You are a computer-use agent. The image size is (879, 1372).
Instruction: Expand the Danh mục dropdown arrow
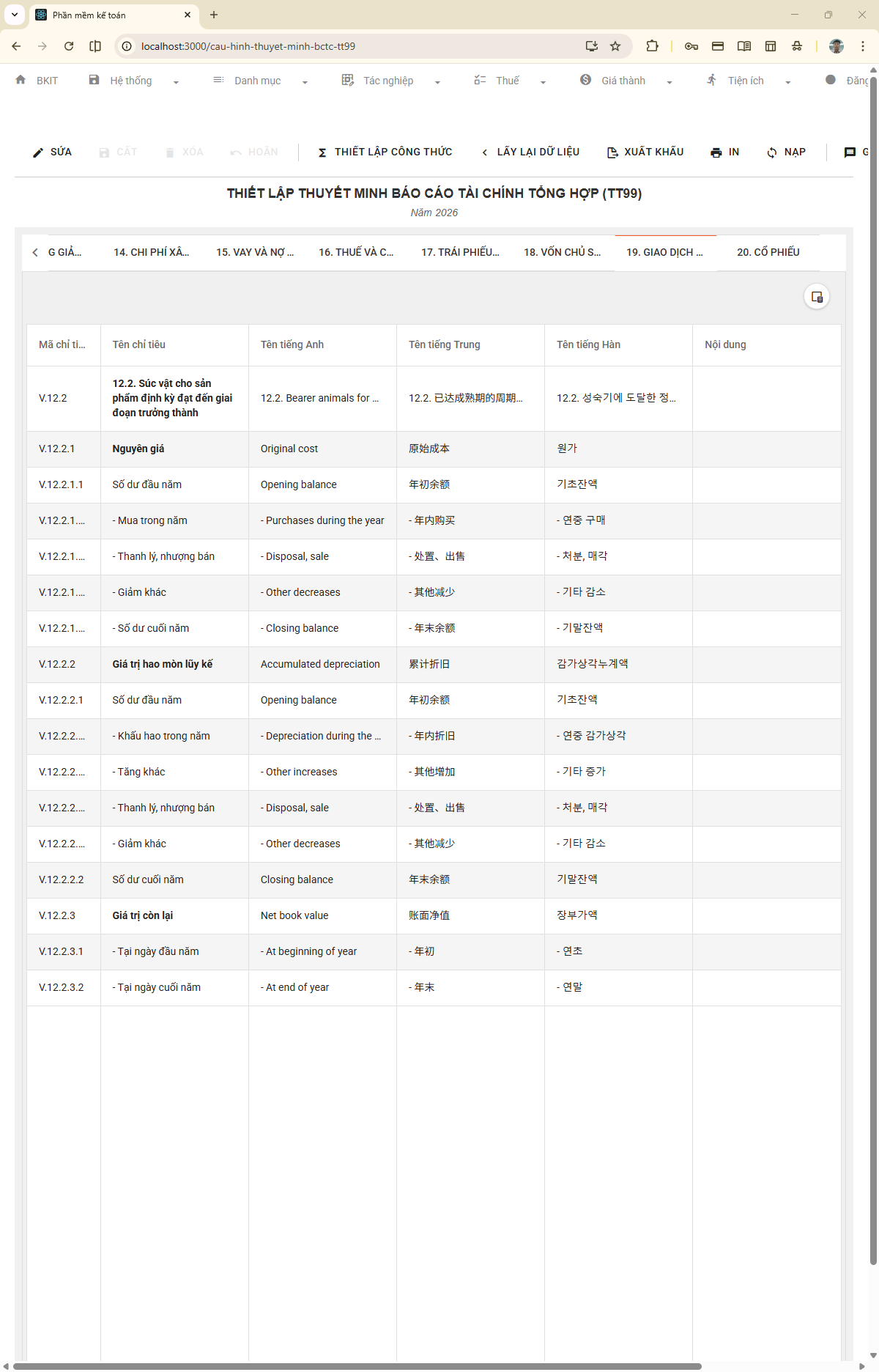305,82
